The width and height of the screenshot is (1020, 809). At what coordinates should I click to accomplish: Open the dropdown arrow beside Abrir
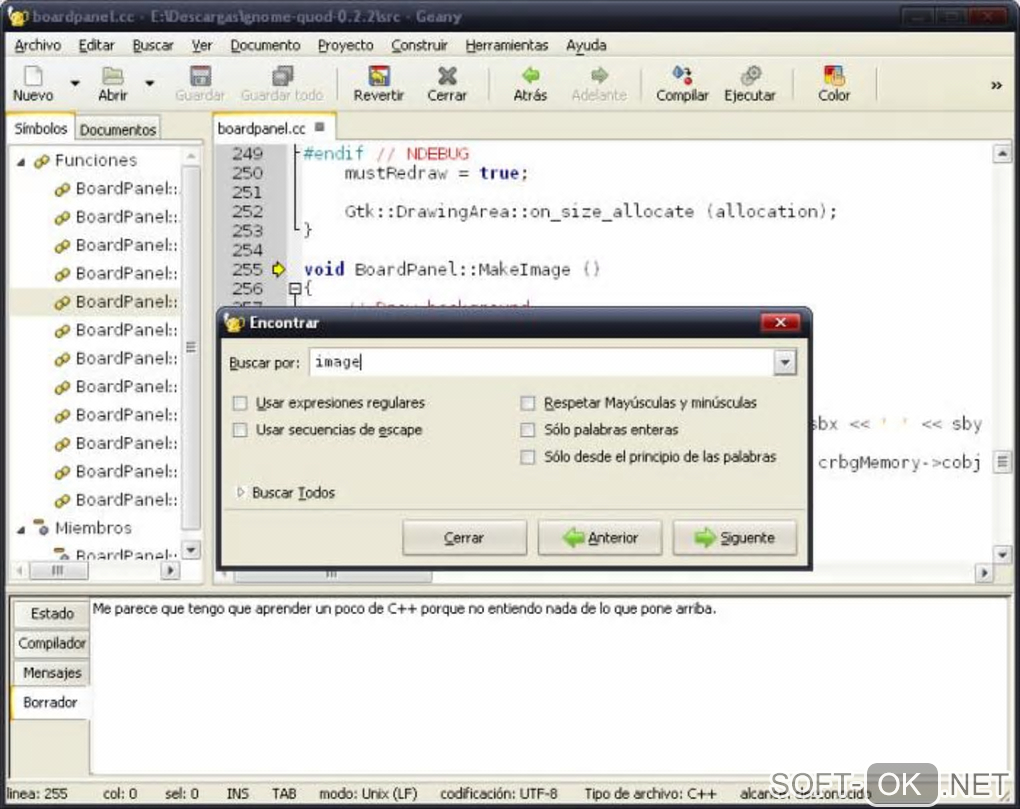[150, 83]
